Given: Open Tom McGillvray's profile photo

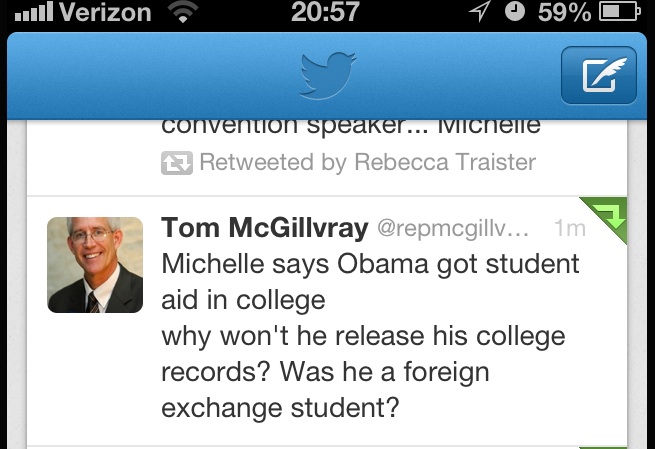Looking at the screenshot, I should click(95, 264).
